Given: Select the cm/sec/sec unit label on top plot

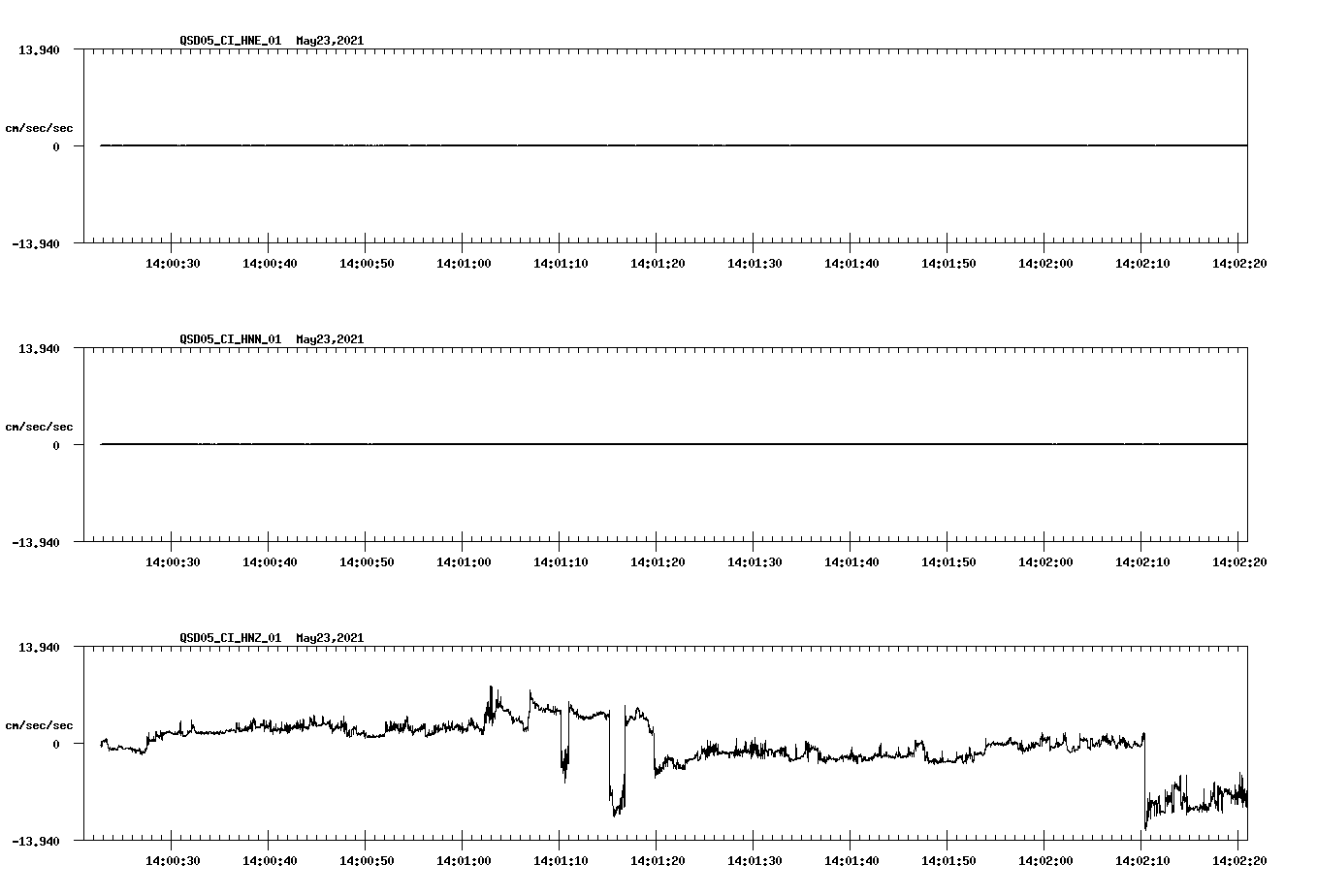Looking at the screenshot, I should tap(40, 127).
